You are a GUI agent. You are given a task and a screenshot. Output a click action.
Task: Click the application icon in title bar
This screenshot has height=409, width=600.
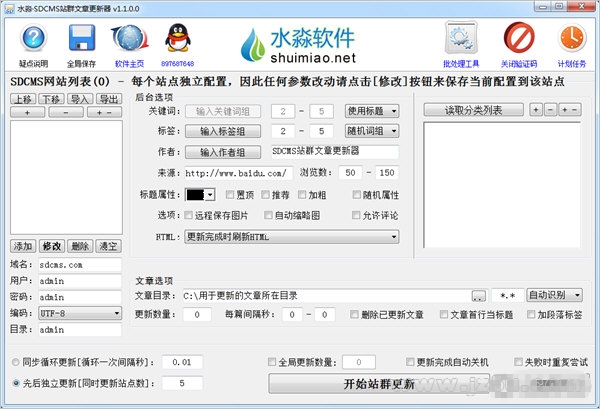click(9, 8)
